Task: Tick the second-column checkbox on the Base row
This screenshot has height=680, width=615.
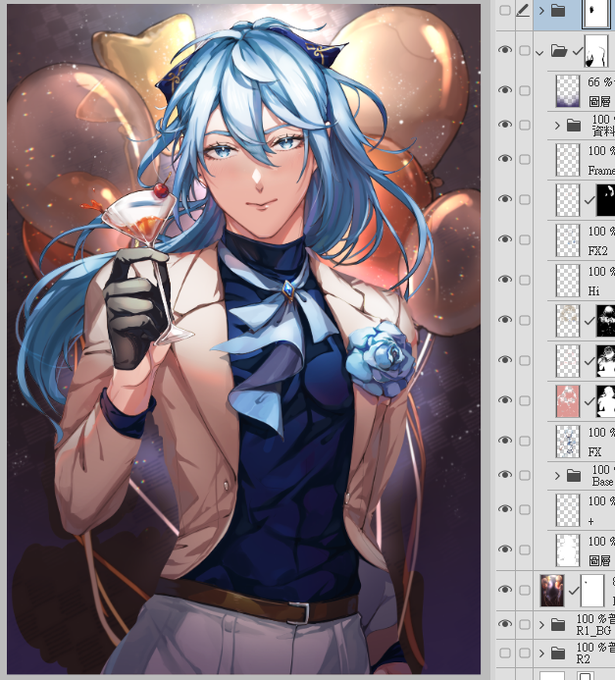Action: (x=525, y=475)
